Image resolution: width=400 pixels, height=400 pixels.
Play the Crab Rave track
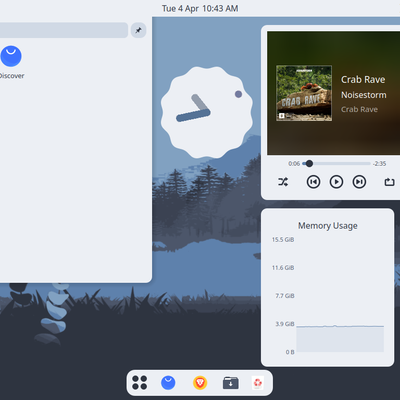click(x=336, y=182)
